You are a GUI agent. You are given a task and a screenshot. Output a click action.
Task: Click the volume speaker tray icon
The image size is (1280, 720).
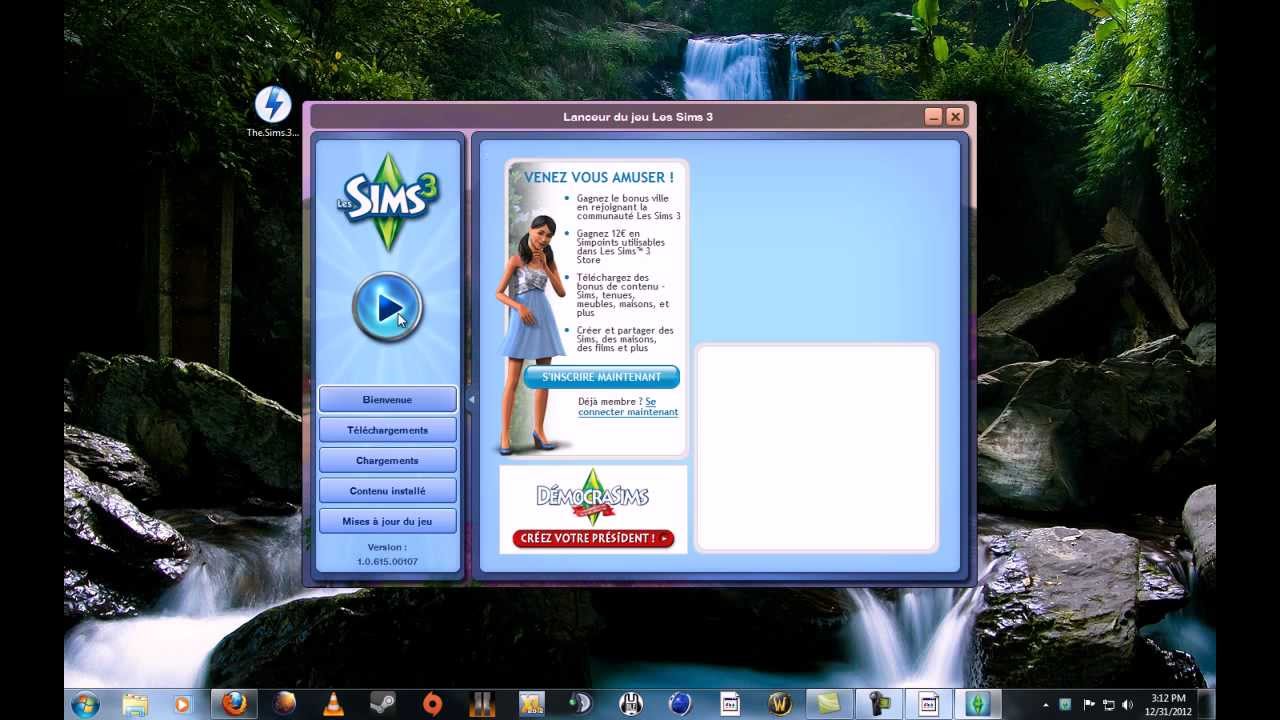(x=1127, y=704)
